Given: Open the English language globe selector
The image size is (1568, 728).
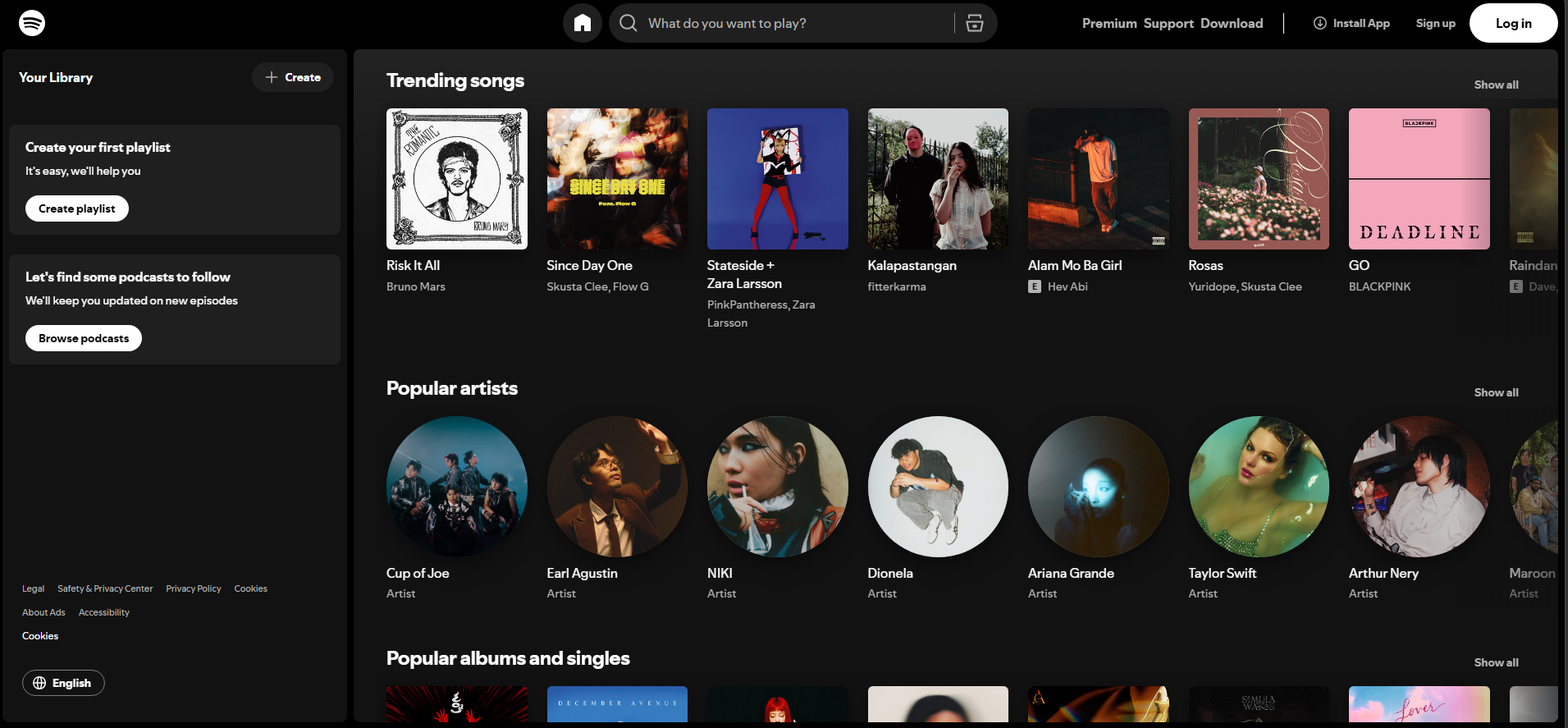Looking at the screenshot, I should tap(63, 683).
